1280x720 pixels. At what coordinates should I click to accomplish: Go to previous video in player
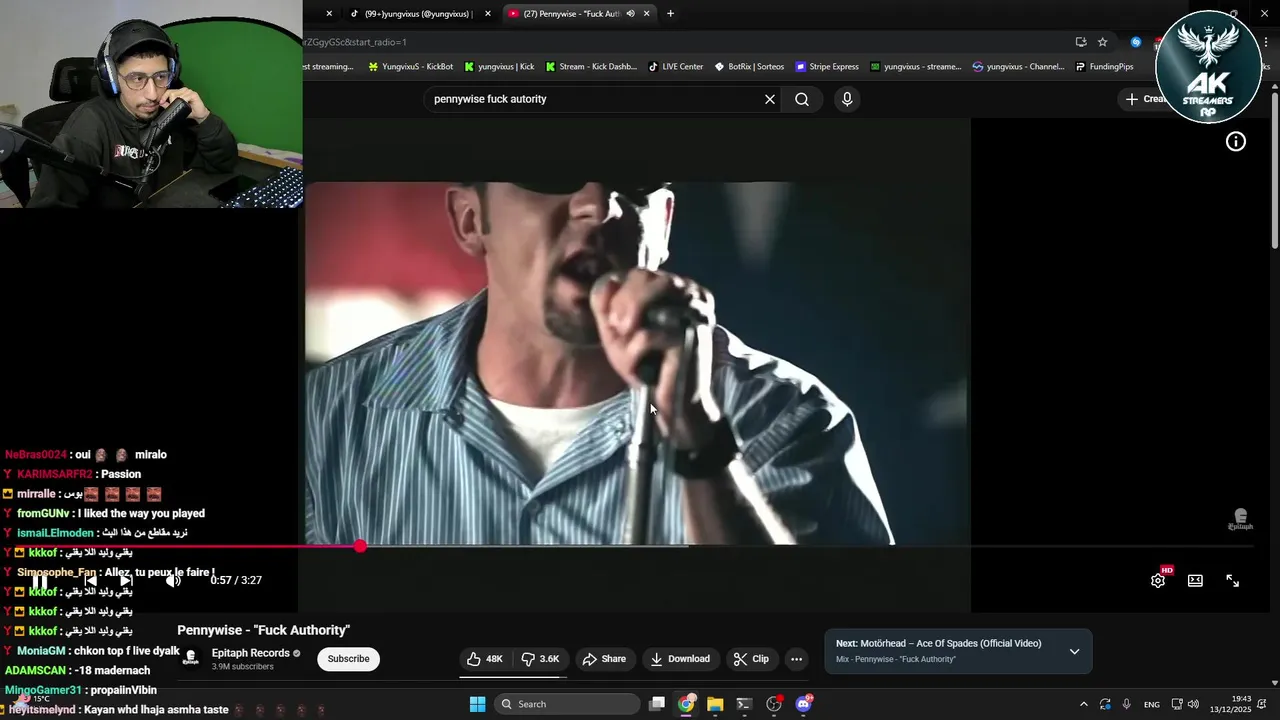click(x=90, y=580)
